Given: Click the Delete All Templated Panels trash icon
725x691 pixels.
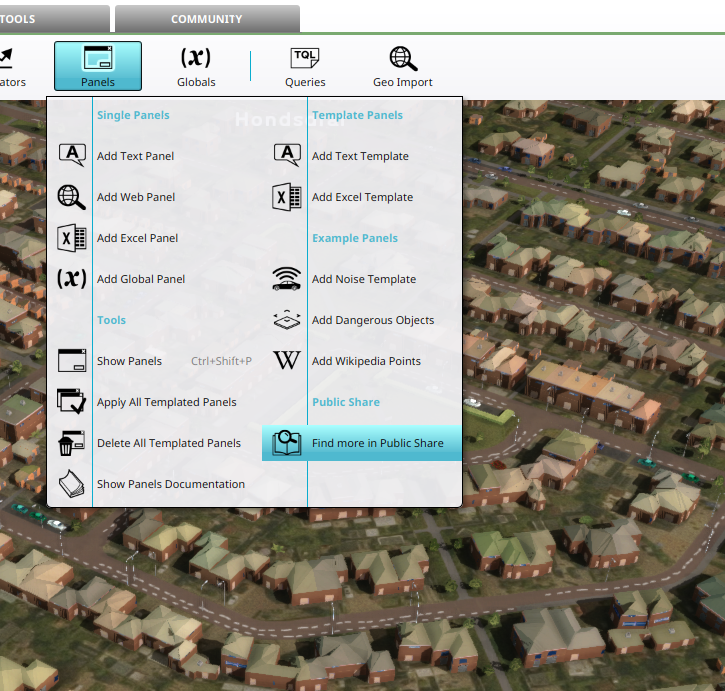Looking at the screenshot, I should click(x=71, y=443).
